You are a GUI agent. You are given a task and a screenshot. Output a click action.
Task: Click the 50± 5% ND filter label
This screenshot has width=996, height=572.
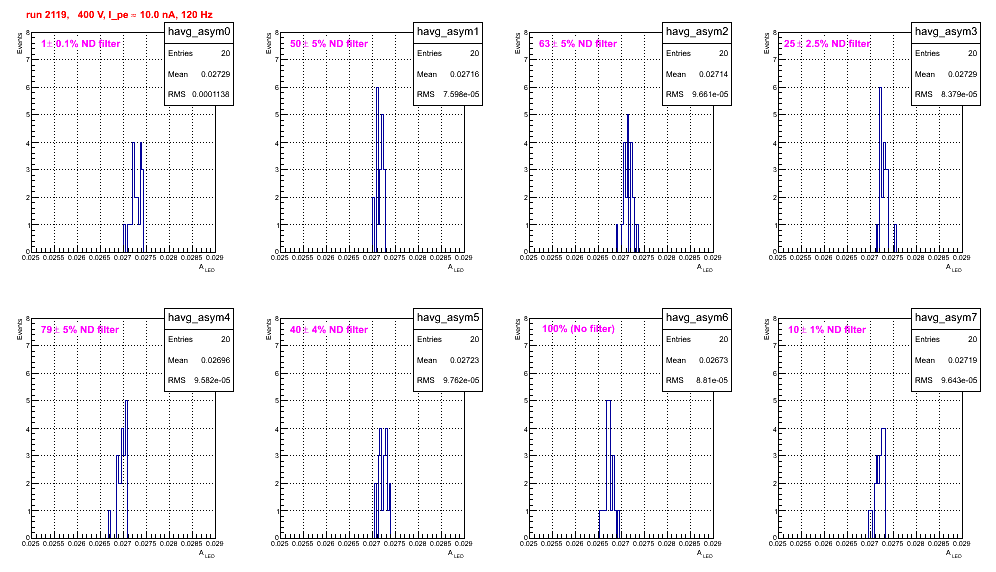329,44
